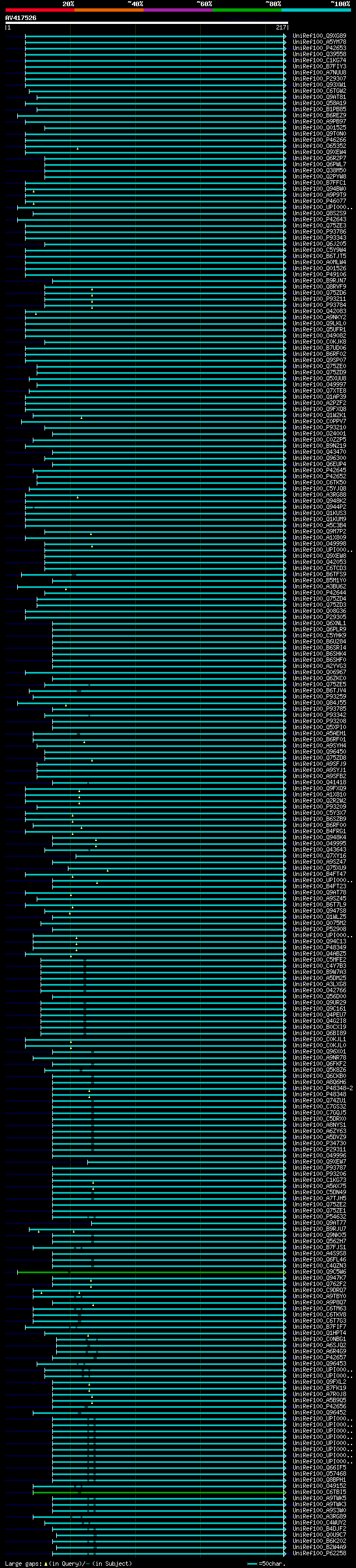Image resolution: width=356 pixels, height=1568 pixels.
Task: Select the UniRef100_B6TFS9 label
Action: pyautogui.click(x=319, y=575)
